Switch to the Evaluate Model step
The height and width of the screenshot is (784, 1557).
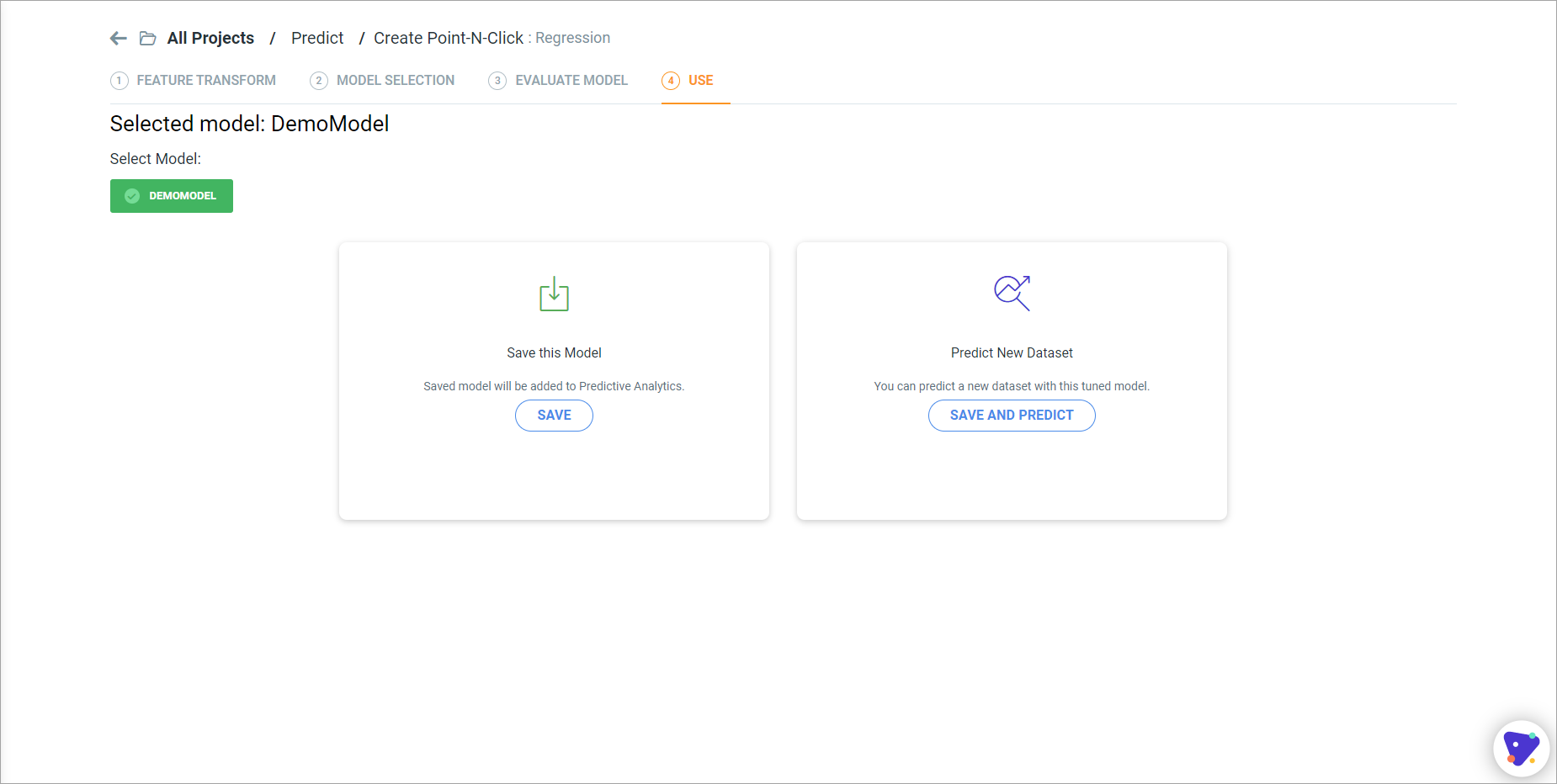[x=558, y=80]
